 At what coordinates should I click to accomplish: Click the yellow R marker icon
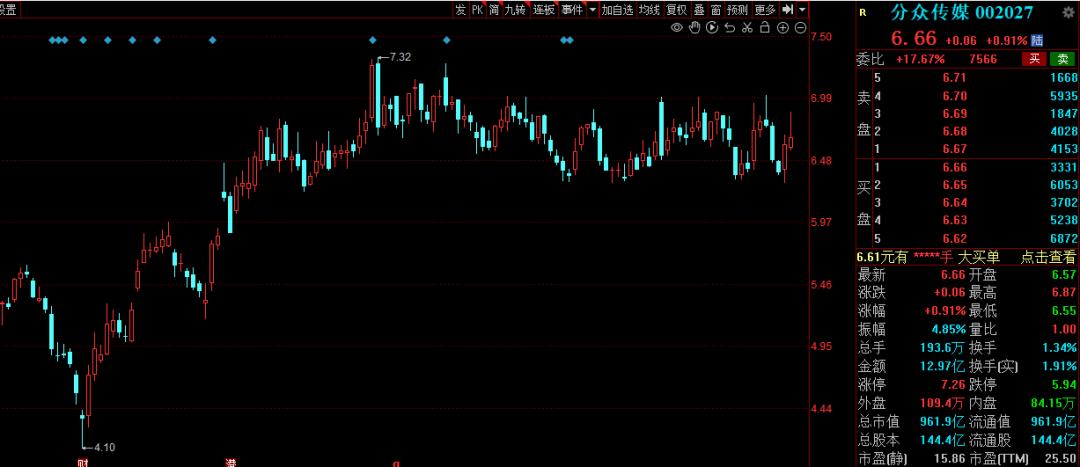863,12
